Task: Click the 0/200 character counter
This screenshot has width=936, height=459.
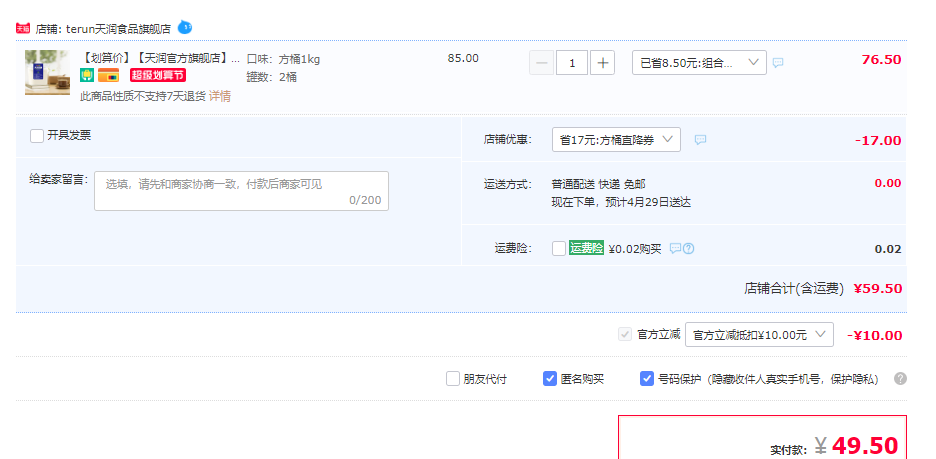Action: pos(365,201)
